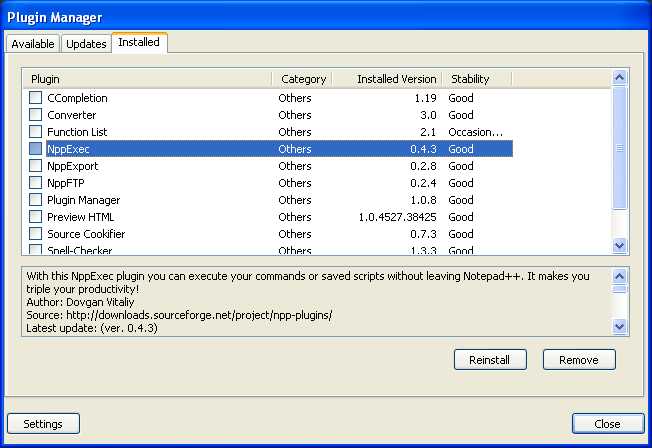The image size is (652, 448).
Task: Select the Source Cookifier plugin name
Action: [x=86, y=234]
